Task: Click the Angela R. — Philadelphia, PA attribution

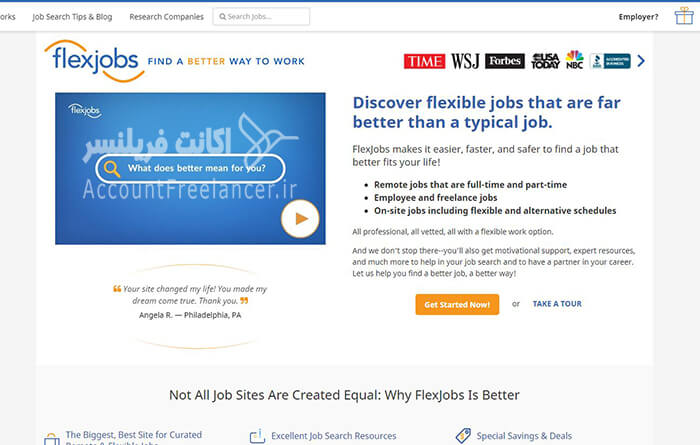Action: 190,315
